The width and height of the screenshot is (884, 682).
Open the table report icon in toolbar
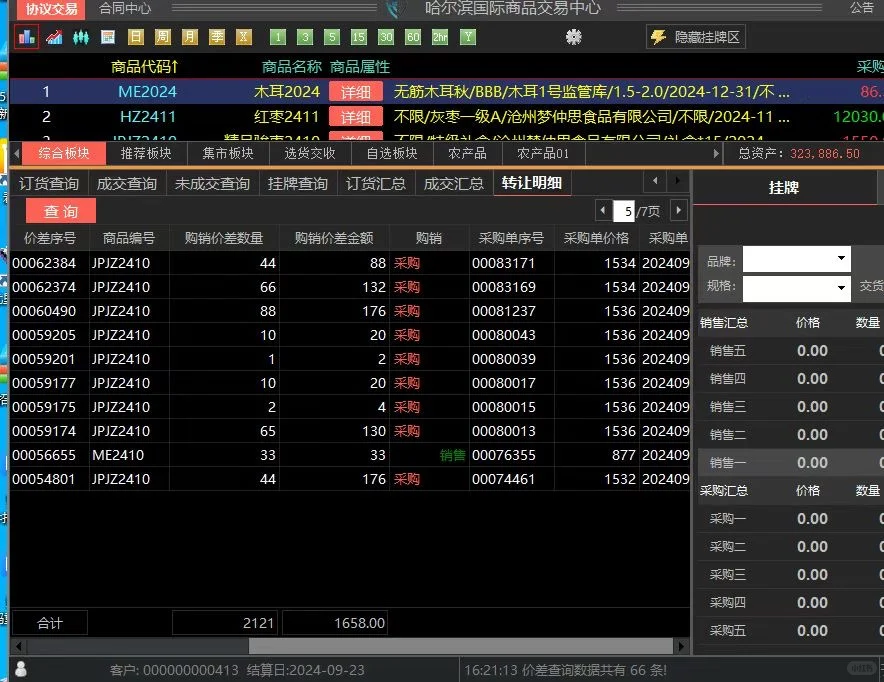[x=108, y=37]
